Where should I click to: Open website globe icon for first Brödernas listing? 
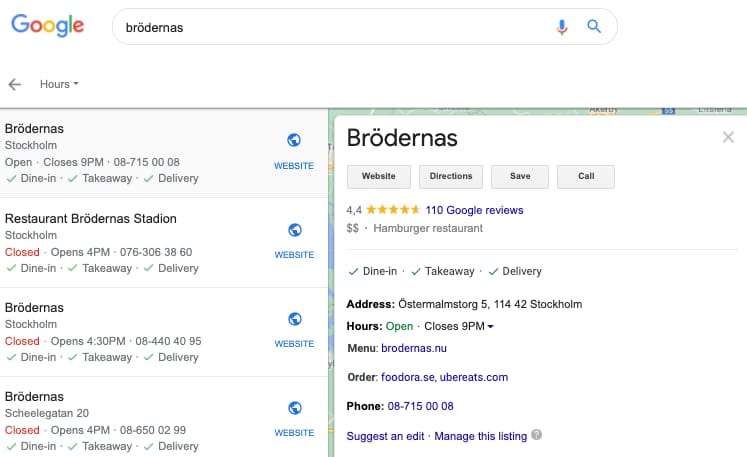tap(294, 140)
